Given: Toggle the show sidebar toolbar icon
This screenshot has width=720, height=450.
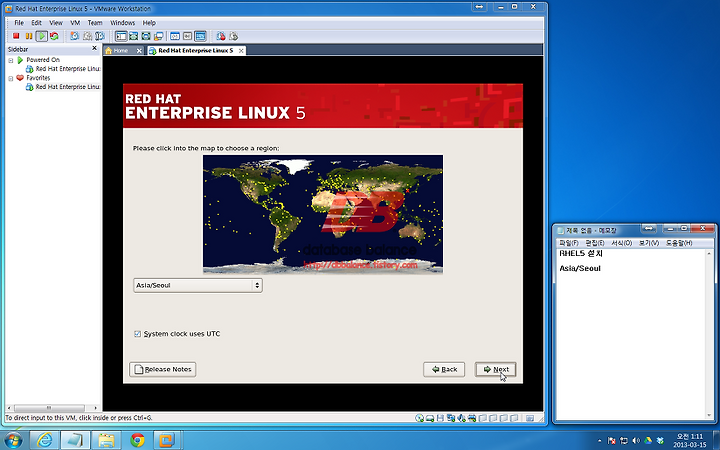Looking at the screenshot, I should [x=121, y=36].
